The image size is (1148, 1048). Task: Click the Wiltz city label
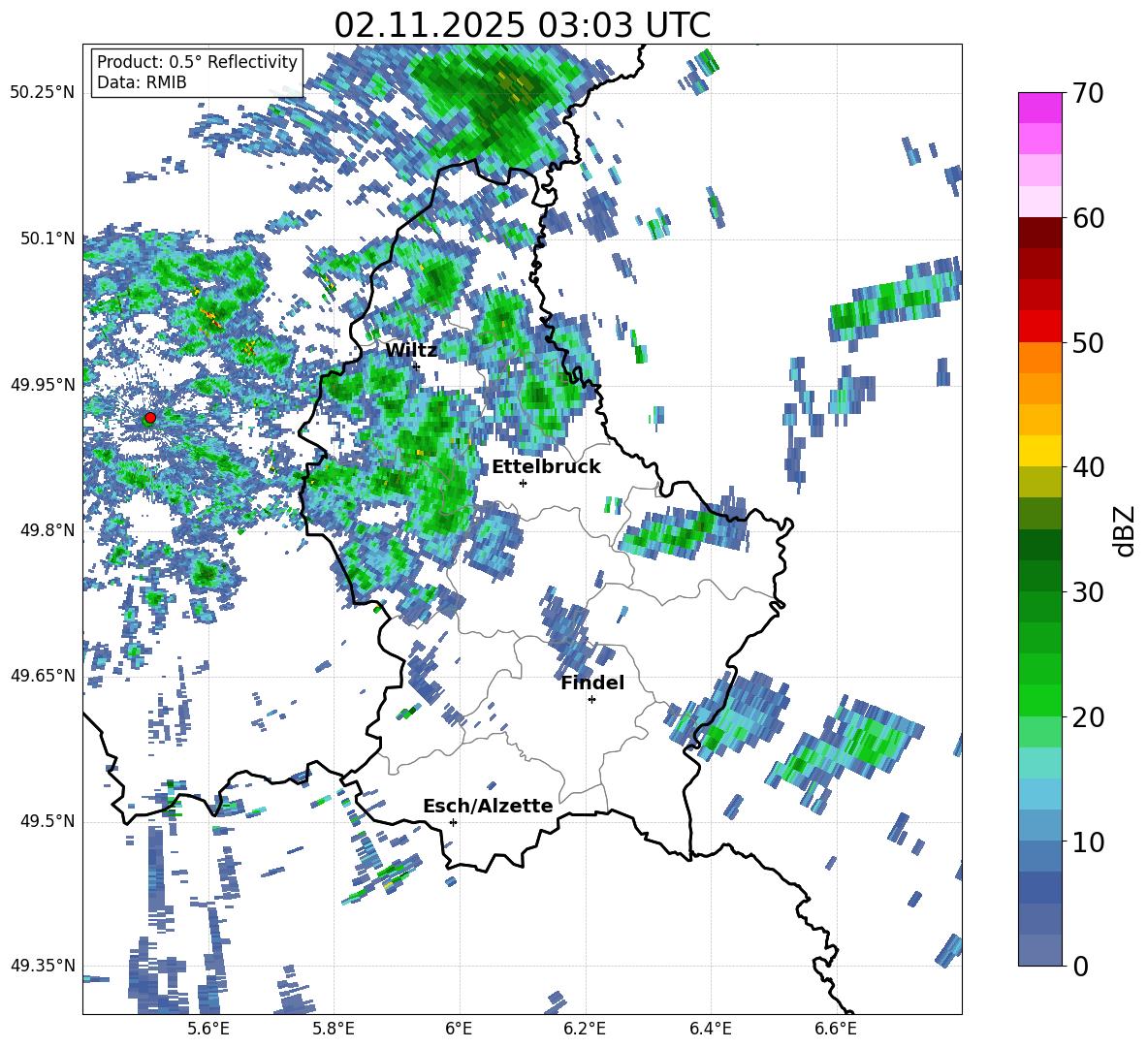[x=411, y=350]
